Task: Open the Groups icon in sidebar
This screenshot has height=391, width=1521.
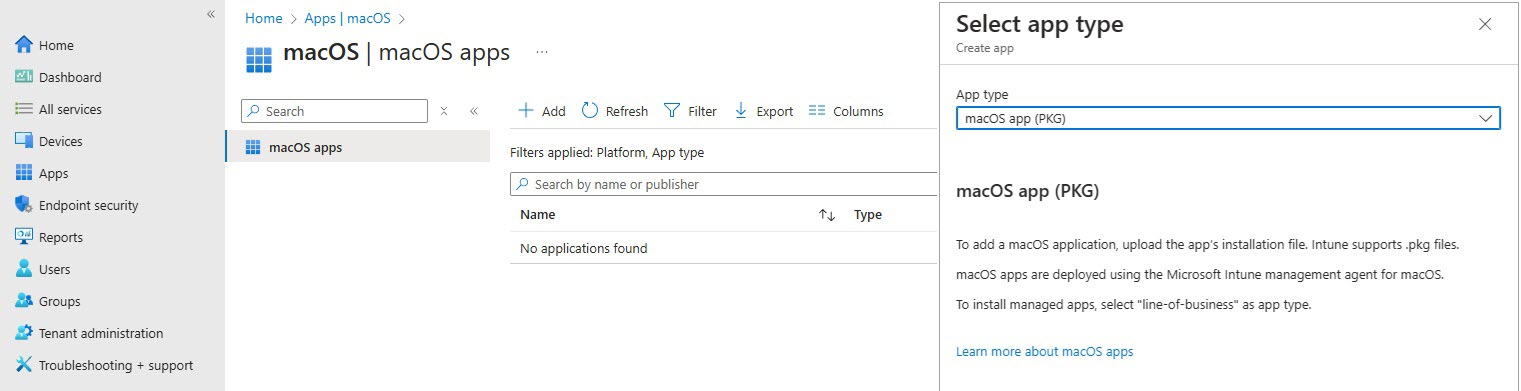Action: (25, 301)
